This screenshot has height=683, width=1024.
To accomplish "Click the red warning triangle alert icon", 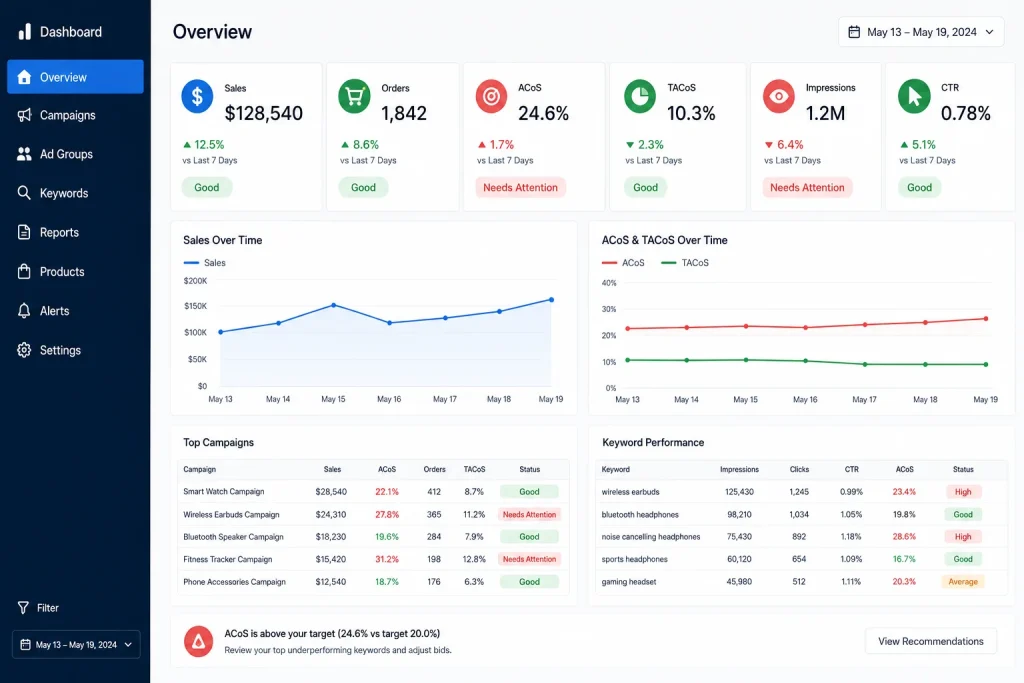I will coord(199,641).
